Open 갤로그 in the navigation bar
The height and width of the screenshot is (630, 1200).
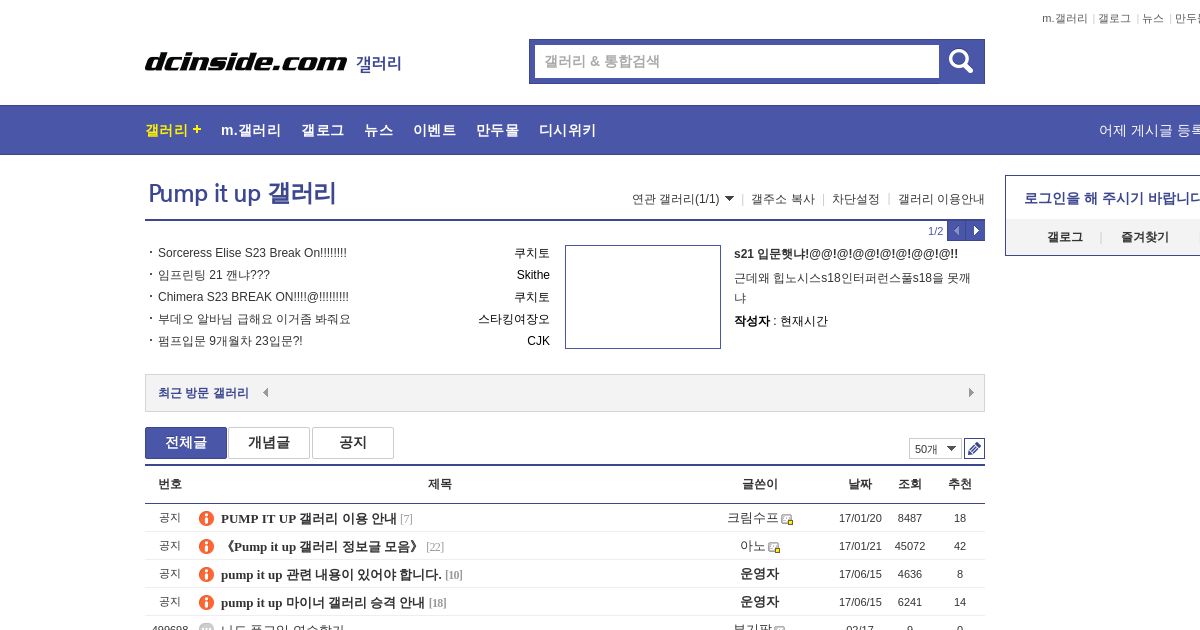point(322,130)
